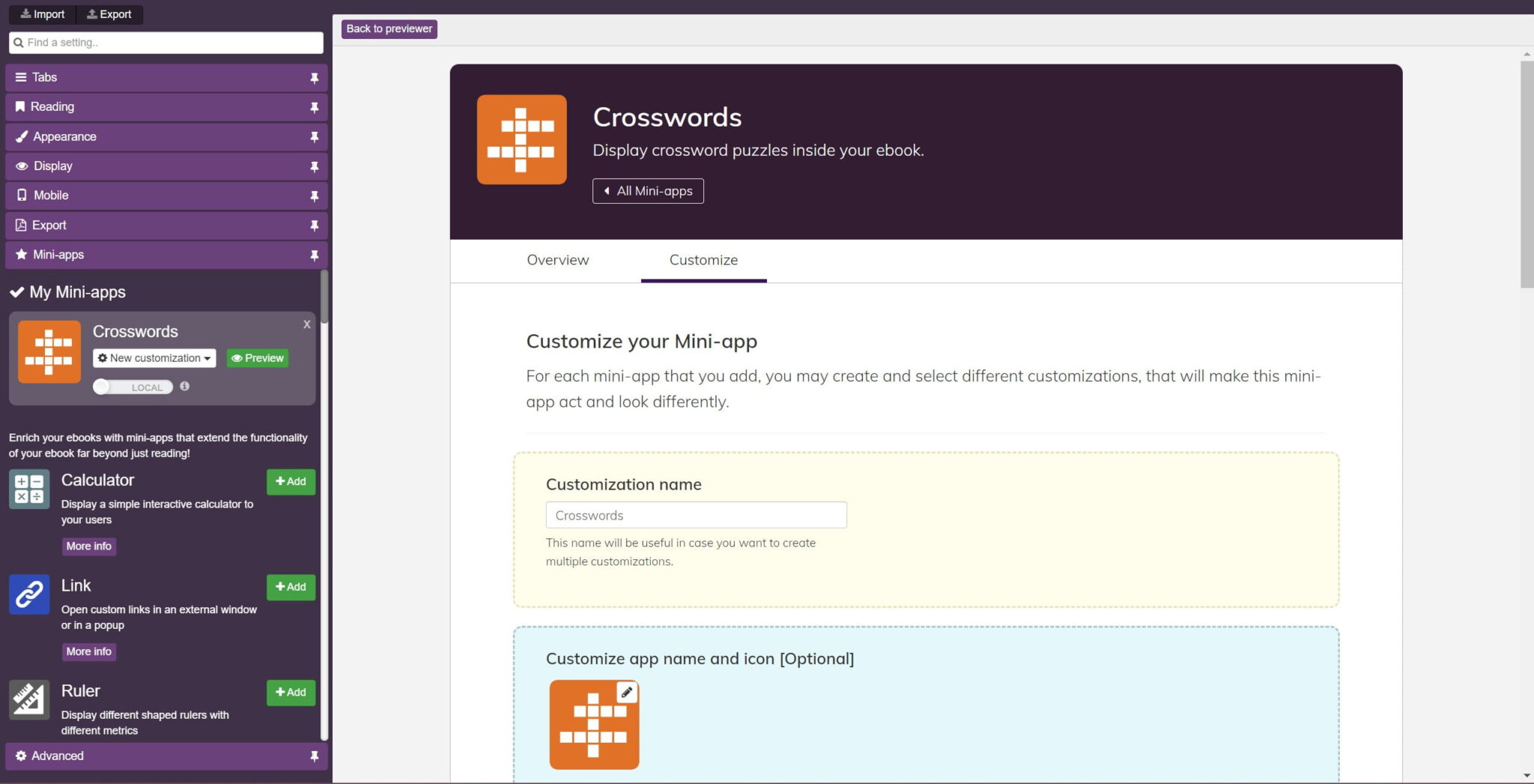Image resolution: width=1534 pixels, height=784 pixels.
Task: Click the Customization name input field
Action: point(695,515)
